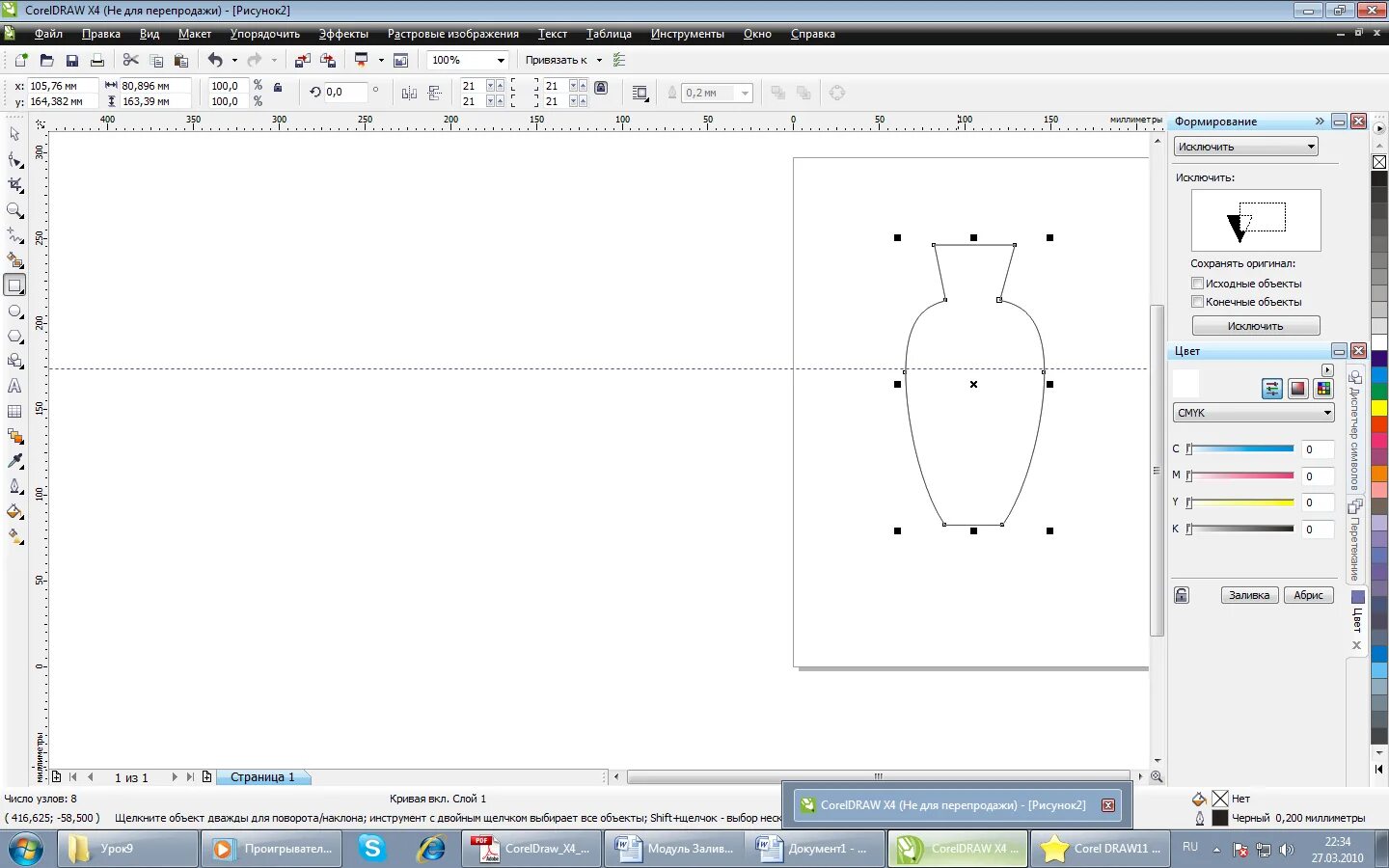Click the Cut scissors icon
The image size is (1389, 868).
click(x=131, y=60)
